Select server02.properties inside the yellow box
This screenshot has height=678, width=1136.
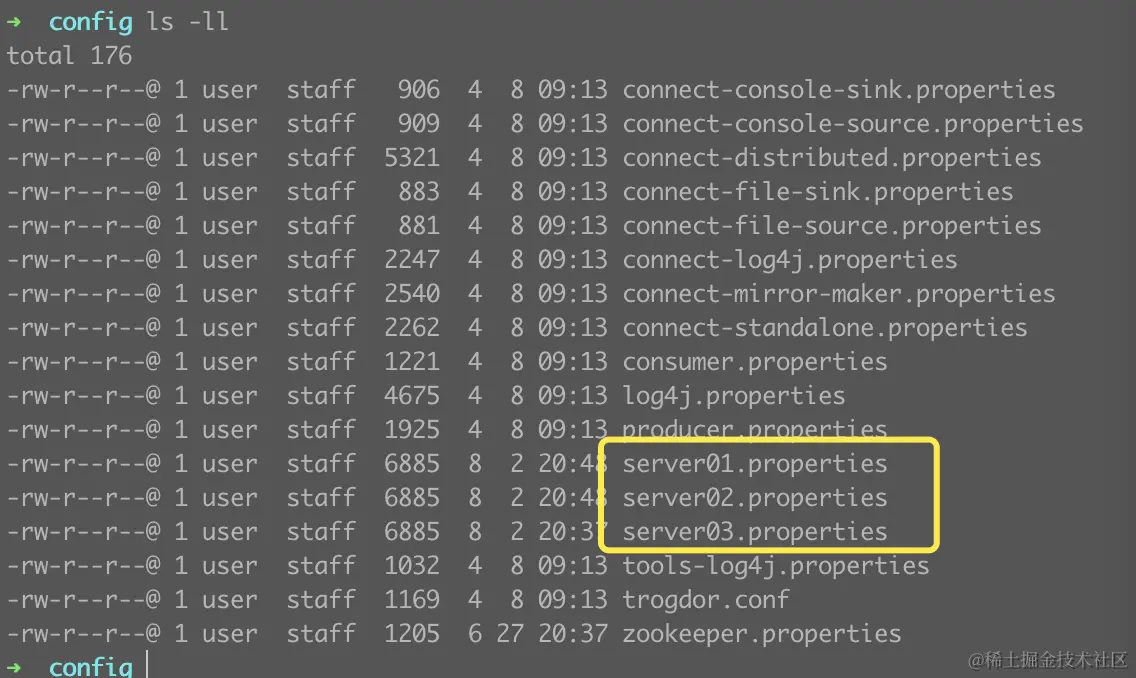[754, 498]
